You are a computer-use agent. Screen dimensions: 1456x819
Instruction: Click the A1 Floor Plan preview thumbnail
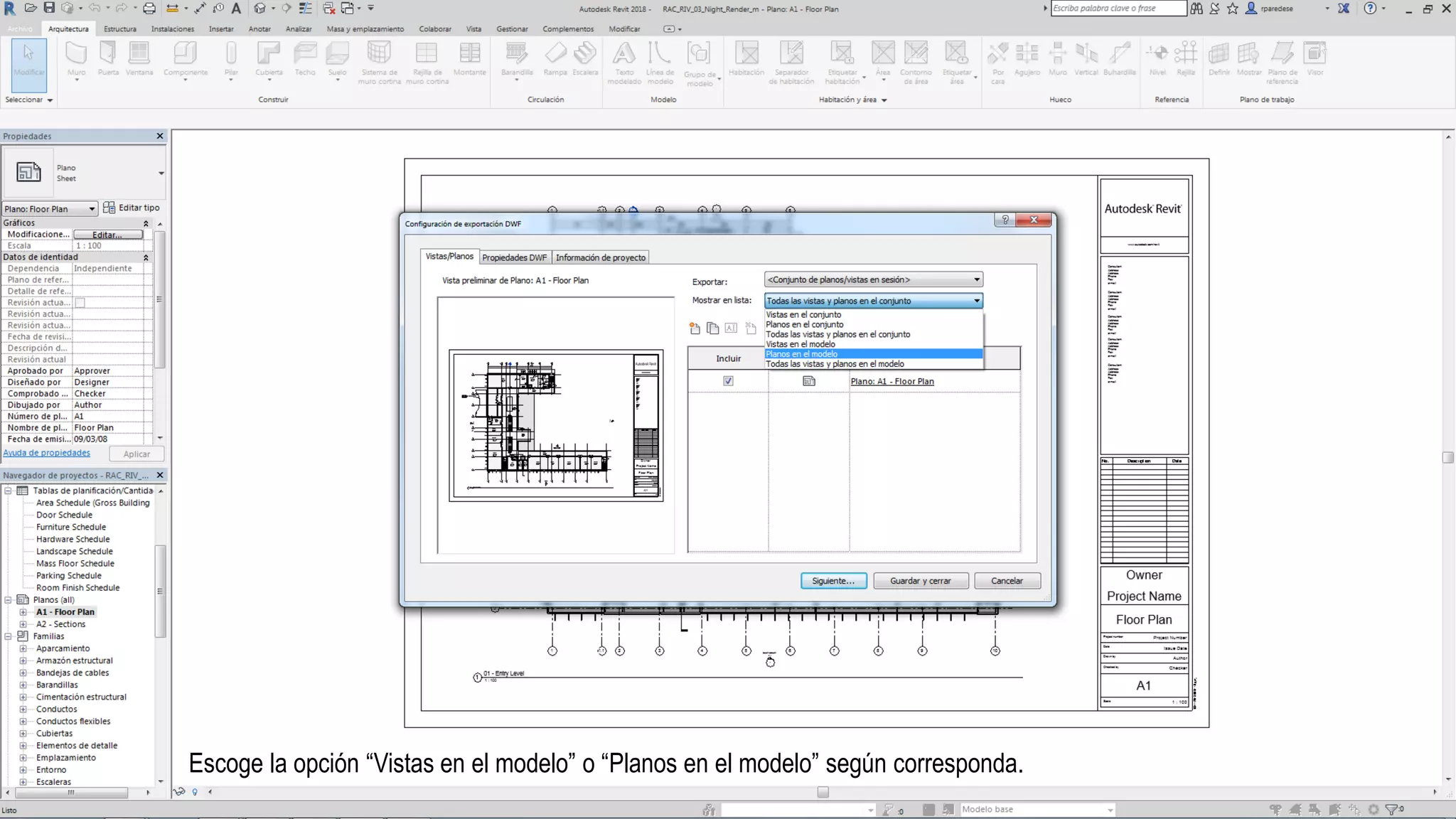(556, 425)
